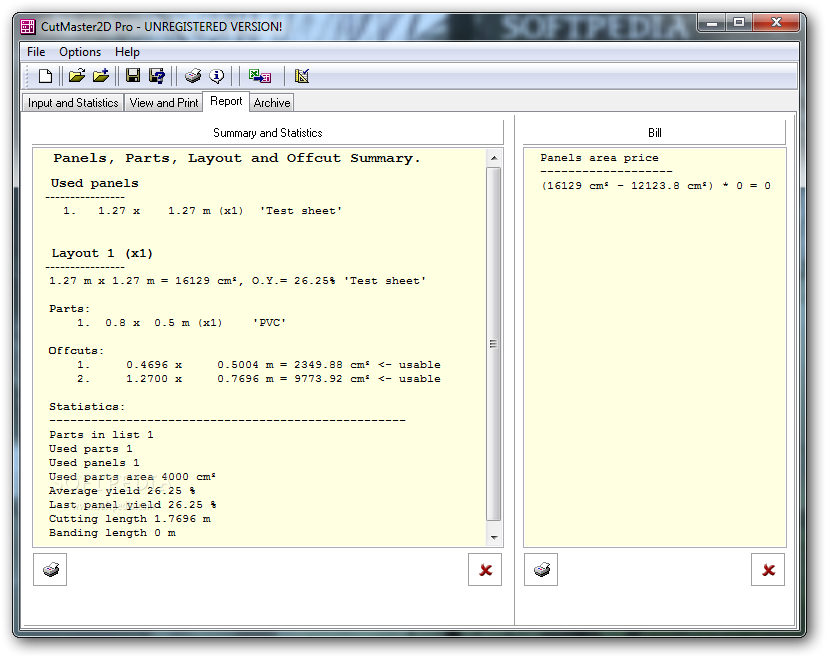The width and height of the screenshot is (827, 658).
Task: Click the CutMaster2D application icon in the title bar
Action: tap(27, 26)
